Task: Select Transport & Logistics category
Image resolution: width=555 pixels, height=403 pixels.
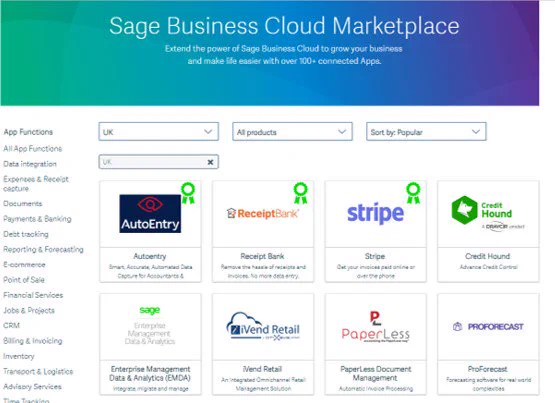Action: (x=38, y=371)
